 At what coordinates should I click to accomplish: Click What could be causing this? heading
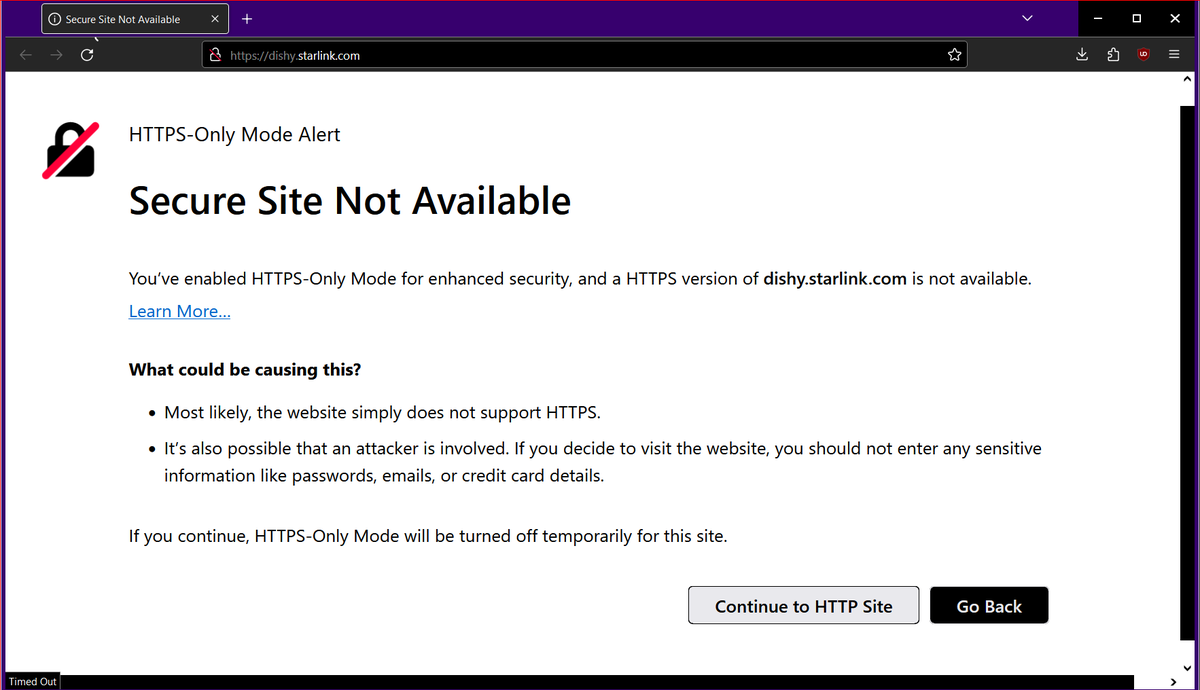pyautogui.click(x=245, y=370)
